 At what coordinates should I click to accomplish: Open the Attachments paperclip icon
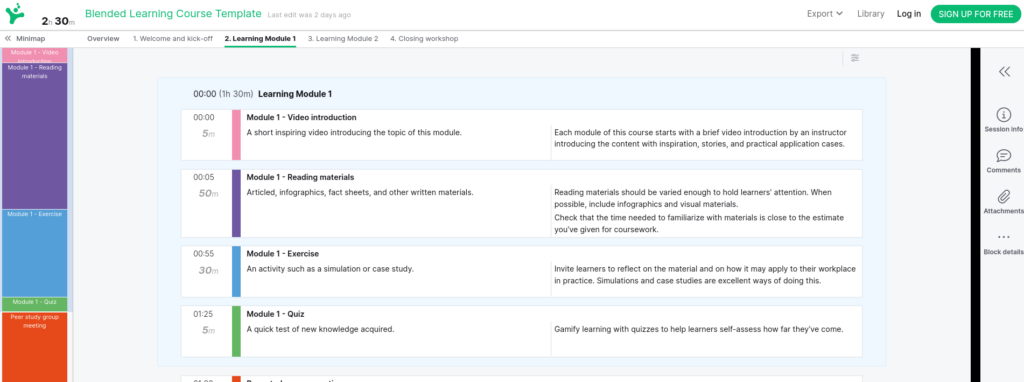point(1004,197)
